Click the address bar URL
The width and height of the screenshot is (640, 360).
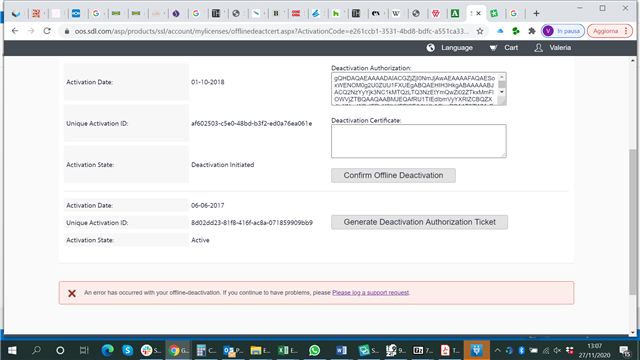coord(271,31)
